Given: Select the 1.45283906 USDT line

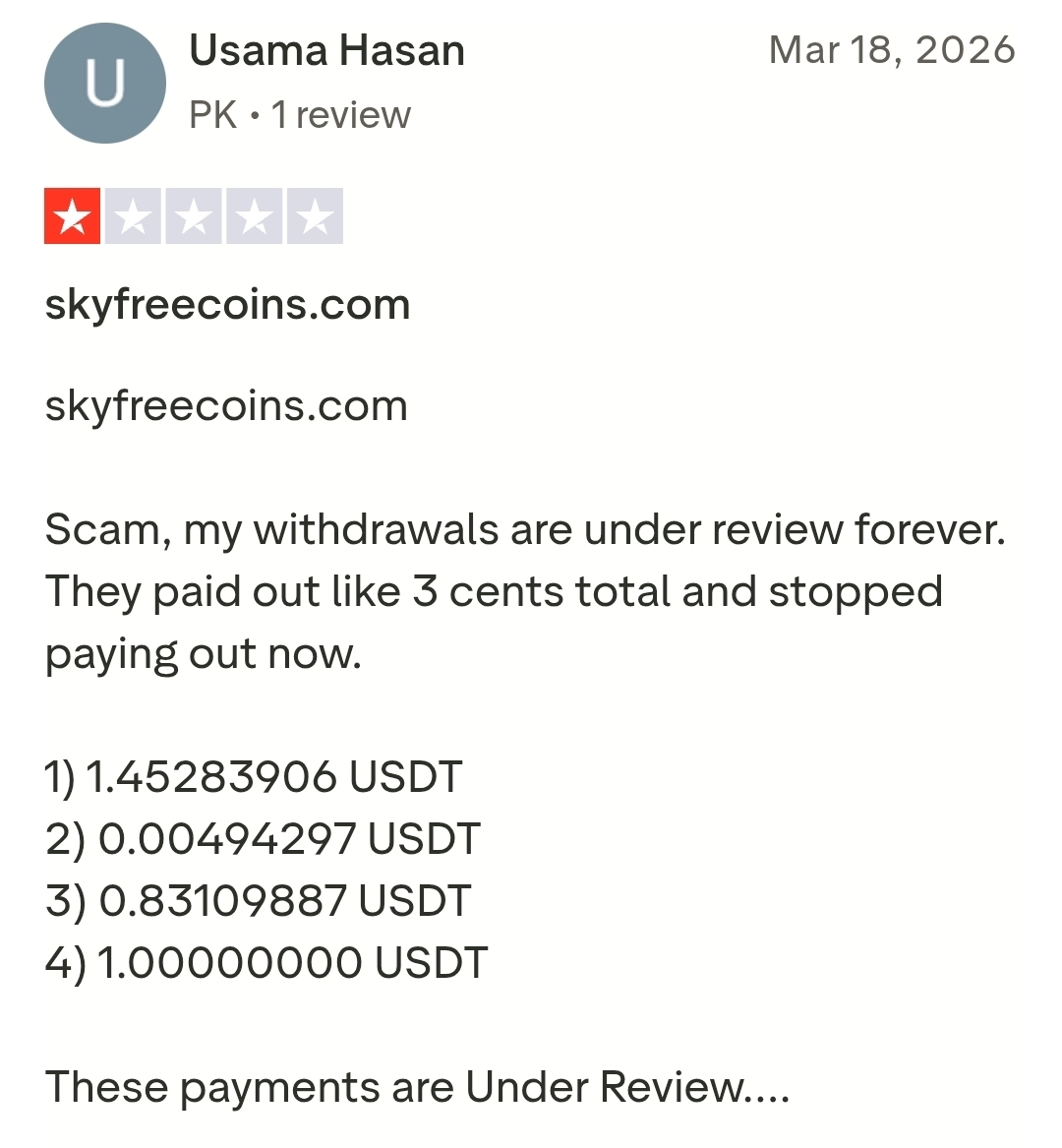Looking at the screenshot, I should tap(254, 777).
